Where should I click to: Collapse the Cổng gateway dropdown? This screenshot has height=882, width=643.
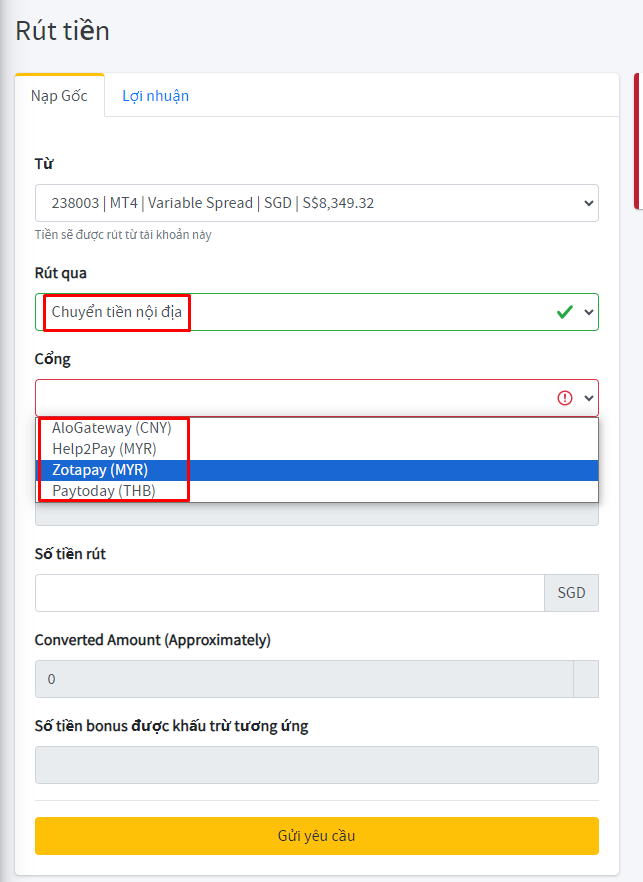pos(317,398)
